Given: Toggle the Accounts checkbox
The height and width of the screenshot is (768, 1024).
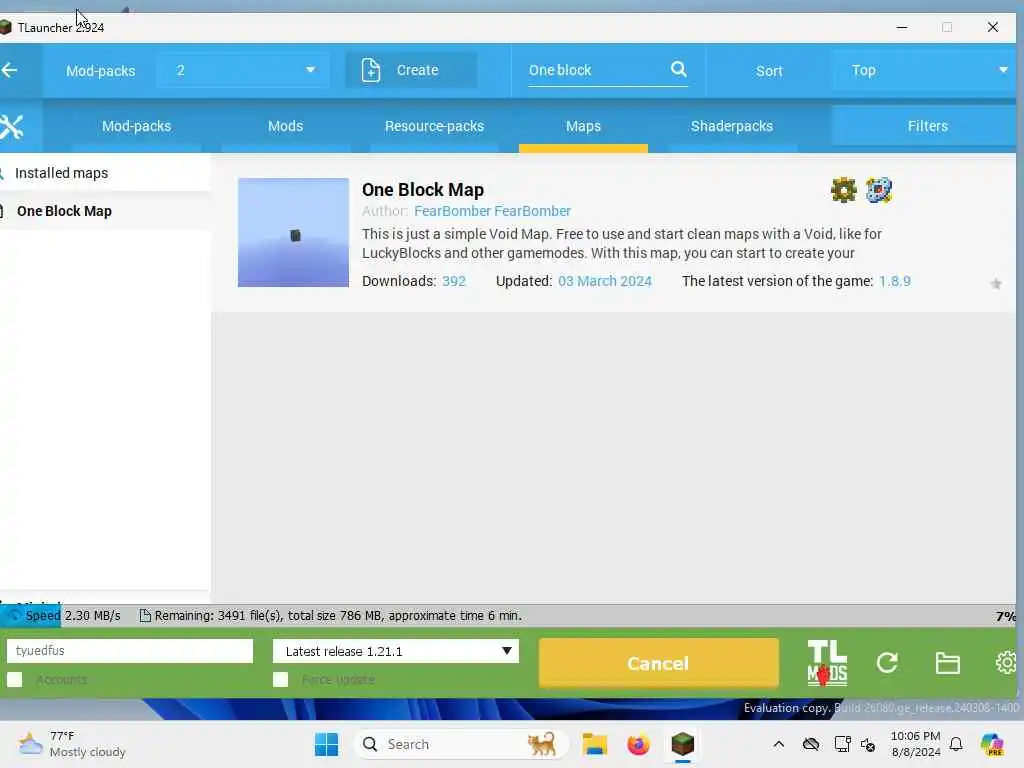Looking at the screenshot, I should click(14, 680).
